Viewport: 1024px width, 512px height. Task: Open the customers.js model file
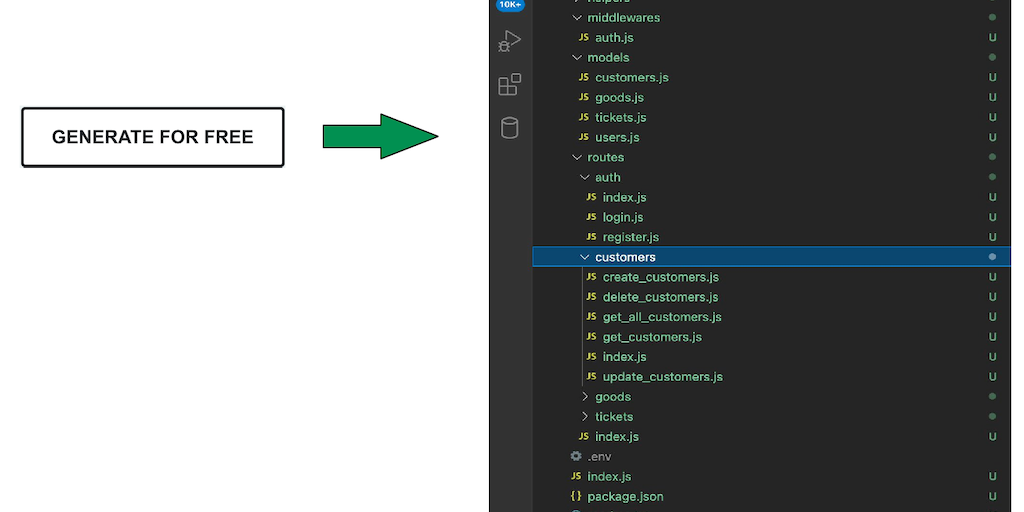[631, 77]
